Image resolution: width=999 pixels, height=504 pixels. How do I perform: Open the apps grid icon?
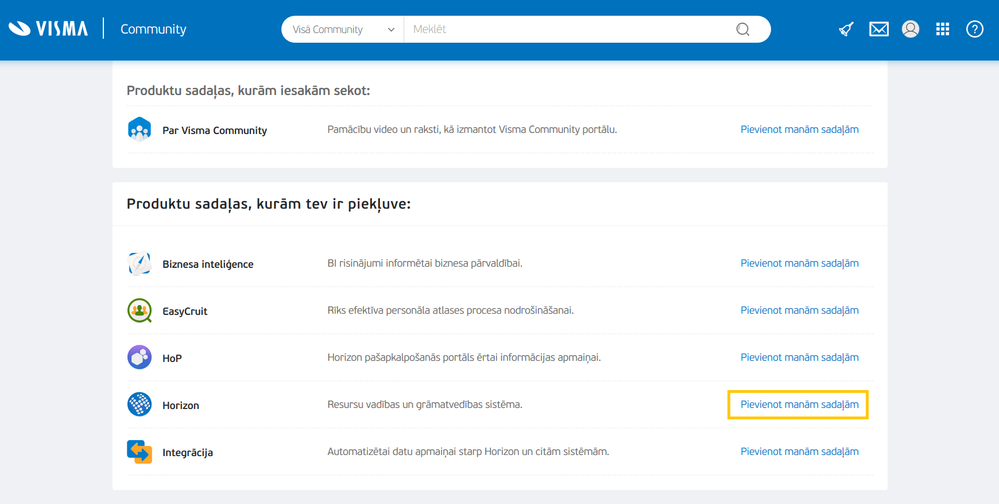pyautogui.click(x=942, y=29)
